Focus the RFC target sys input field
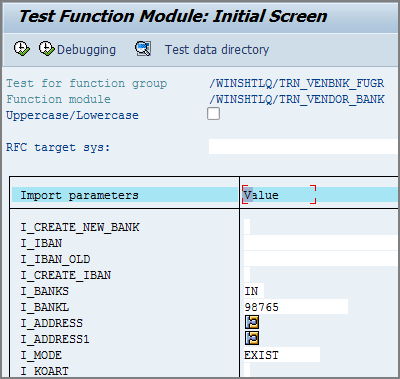The height and width of the screenshot is (379, 400). coord(304,147)
